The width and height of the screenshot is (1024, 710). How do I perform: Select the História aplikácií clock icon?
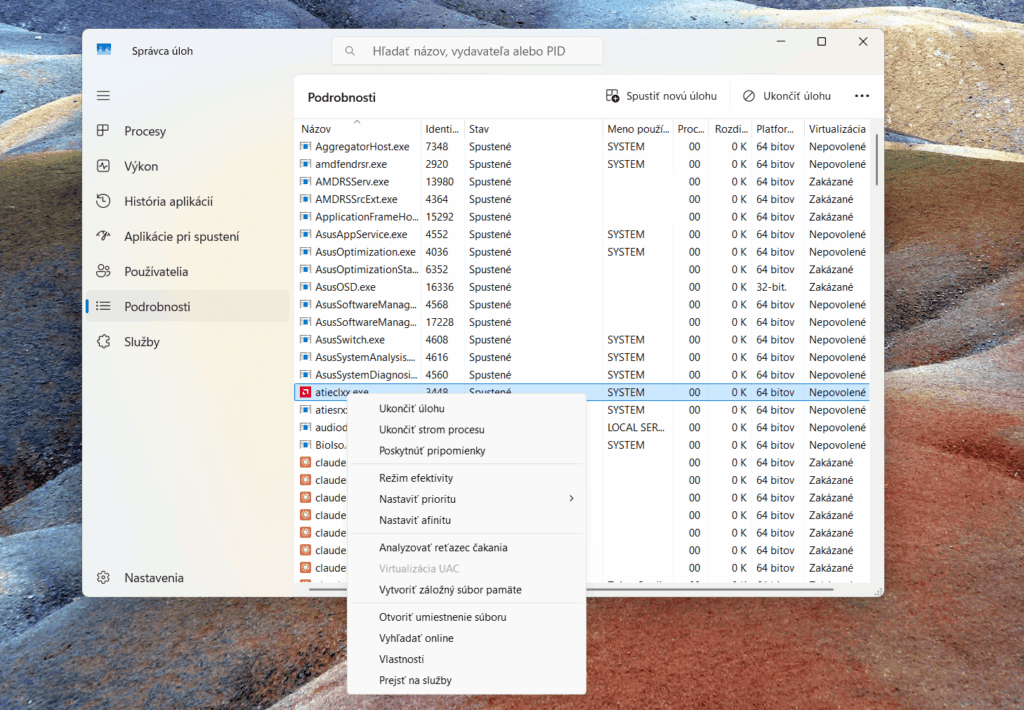pyautogui.click(x=103, y=201)
